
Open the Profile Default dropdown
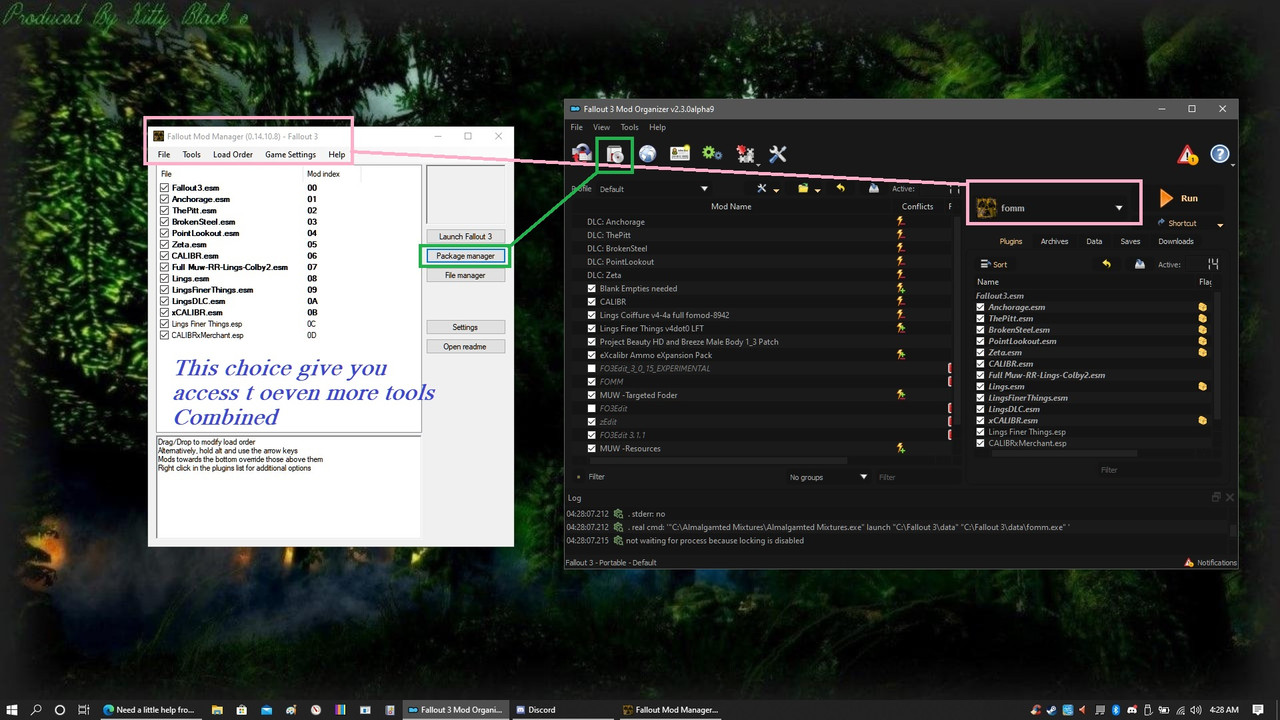(x=653, y=189)
